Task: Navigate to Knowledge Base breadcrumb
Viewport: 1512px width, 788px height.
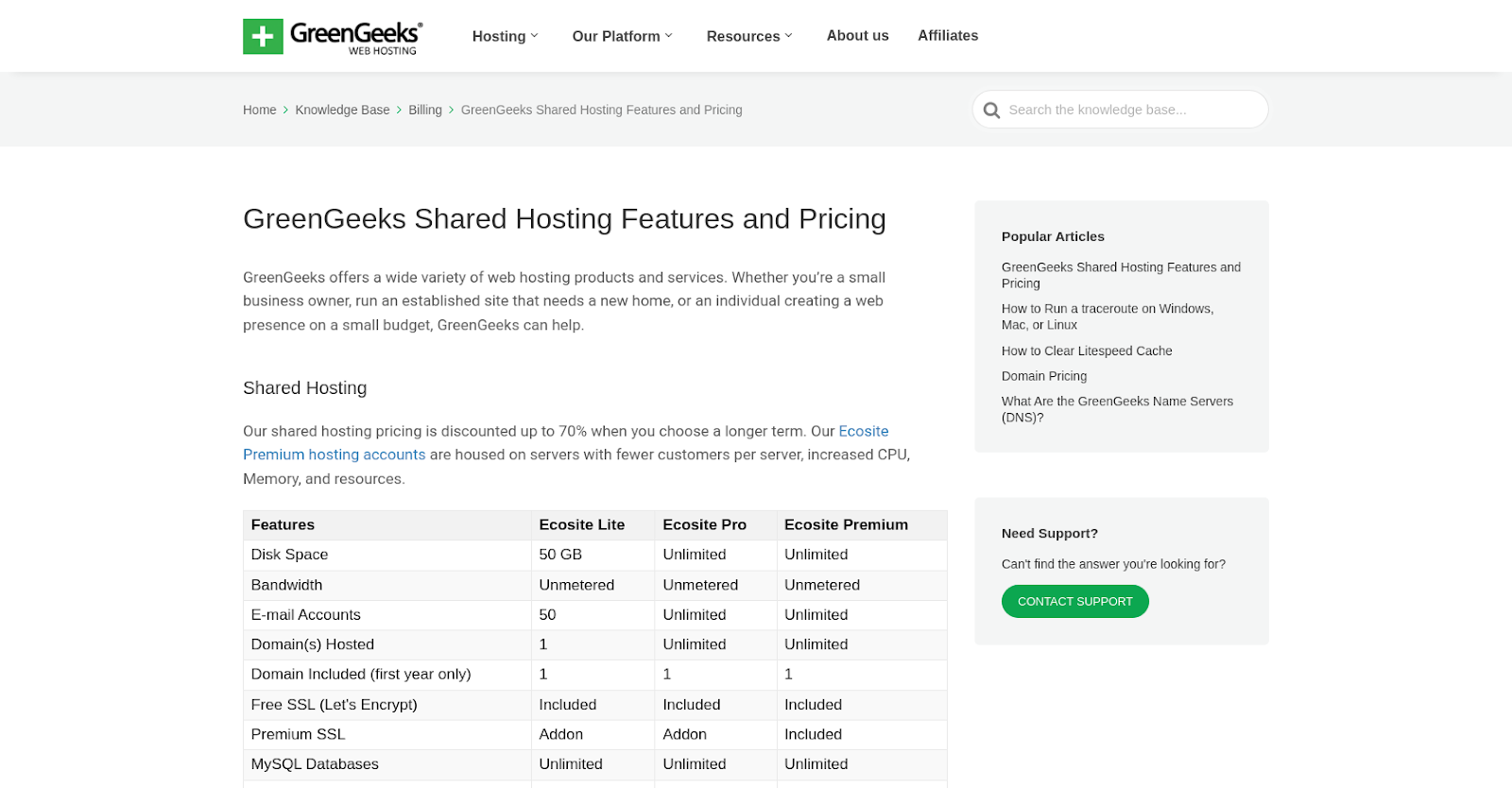Action: coord(342,110)
